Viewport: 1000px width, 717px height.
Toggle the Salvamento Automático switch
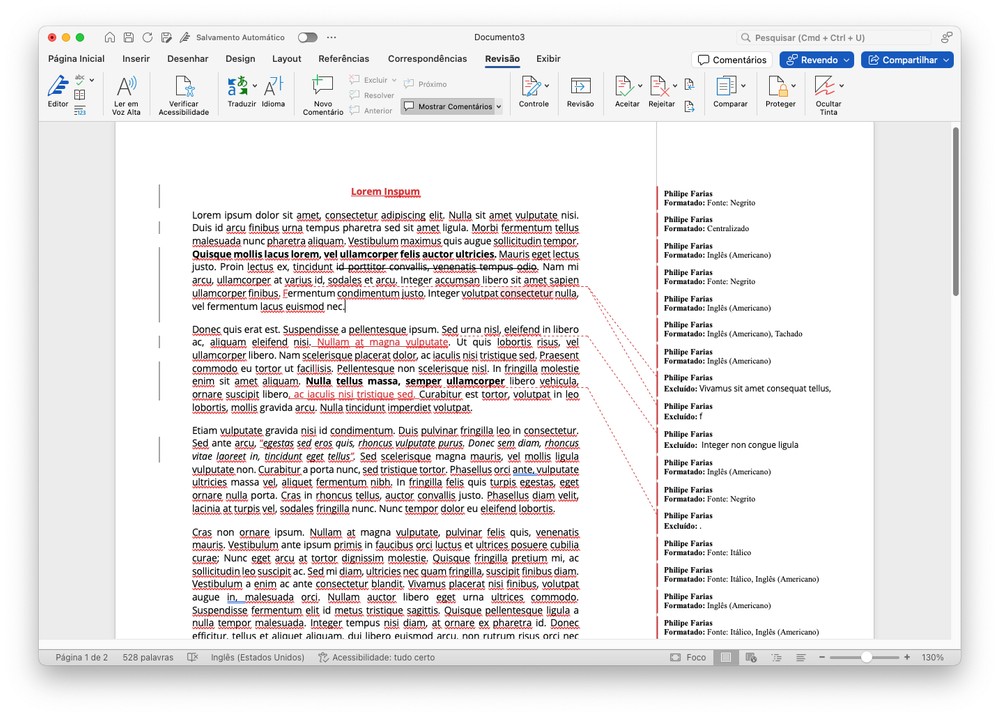[x=307, y=37]
